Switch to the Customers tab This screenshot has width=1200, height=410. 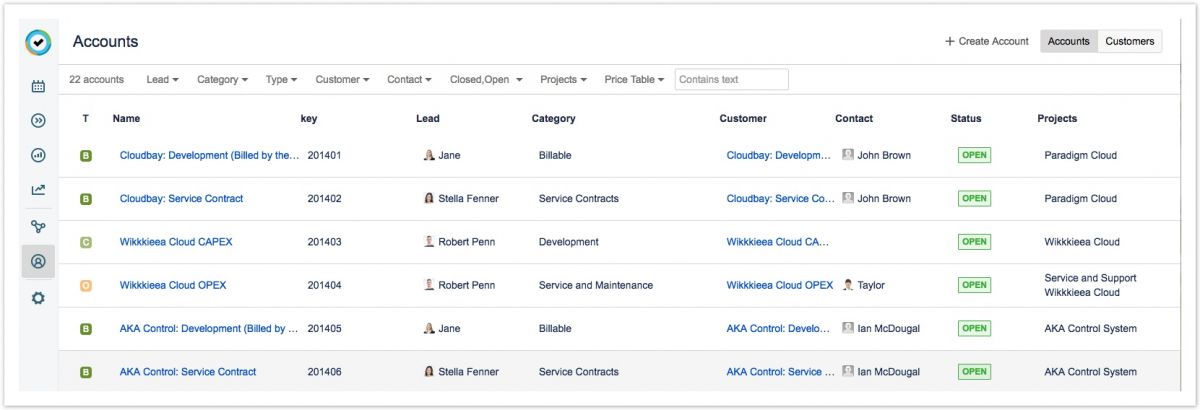[x=1129, y=41]
